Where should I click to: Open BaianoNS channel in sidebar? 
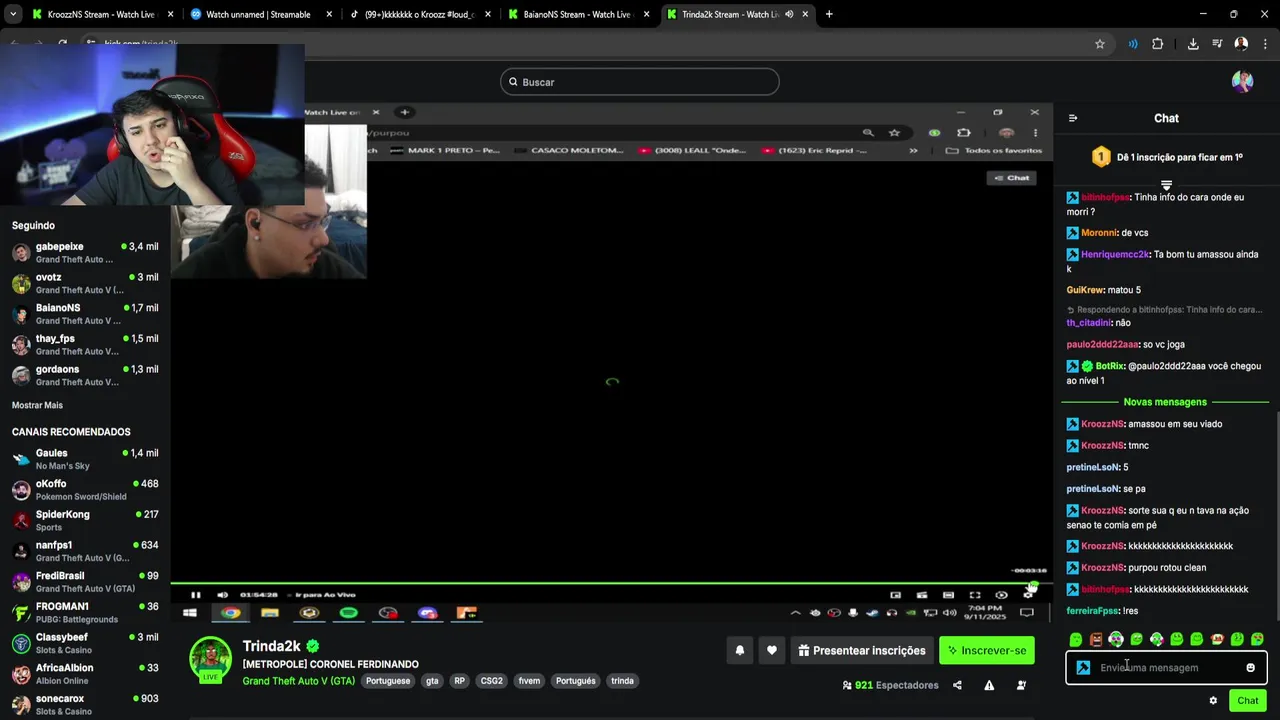(x=85, y=314)
